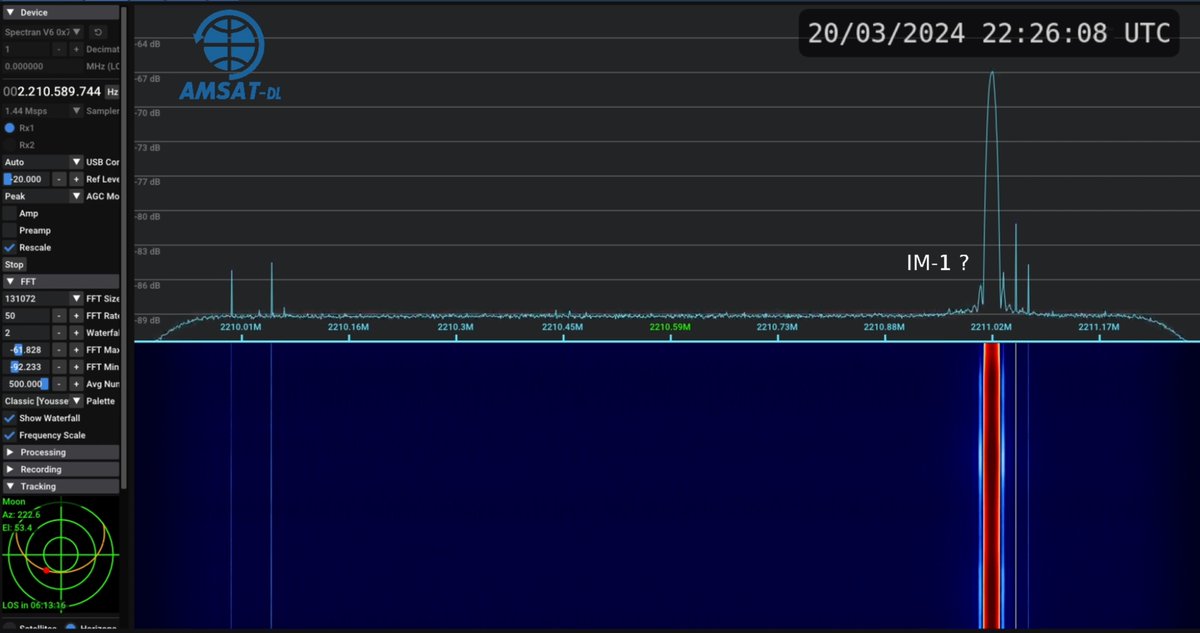The width and height of the screenshot is (1200, 633).
Task: Increase Ref Level with plus button
Action: click(76, 179)
